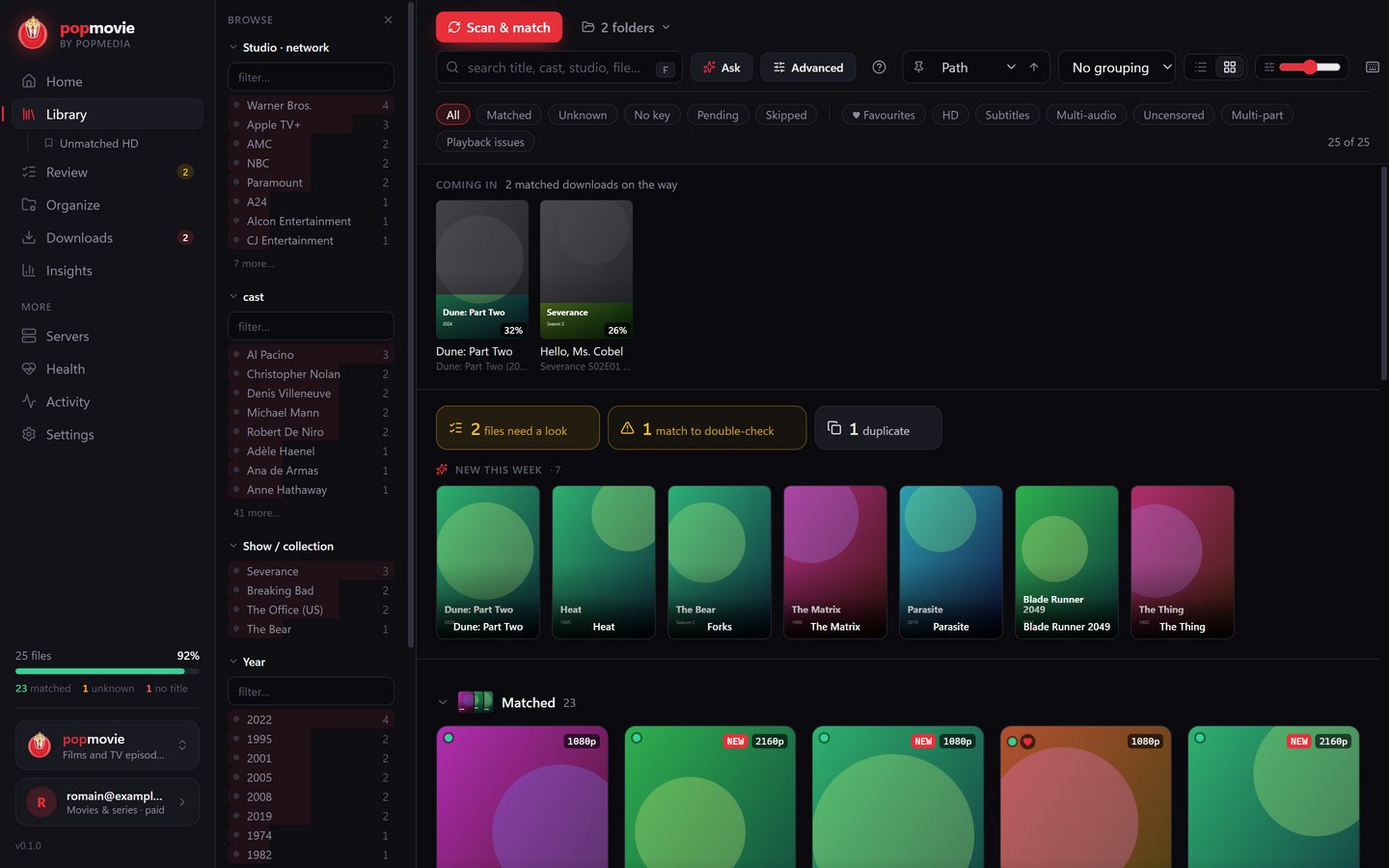
Task: Click the Ask button
Action: coord(722,68)
